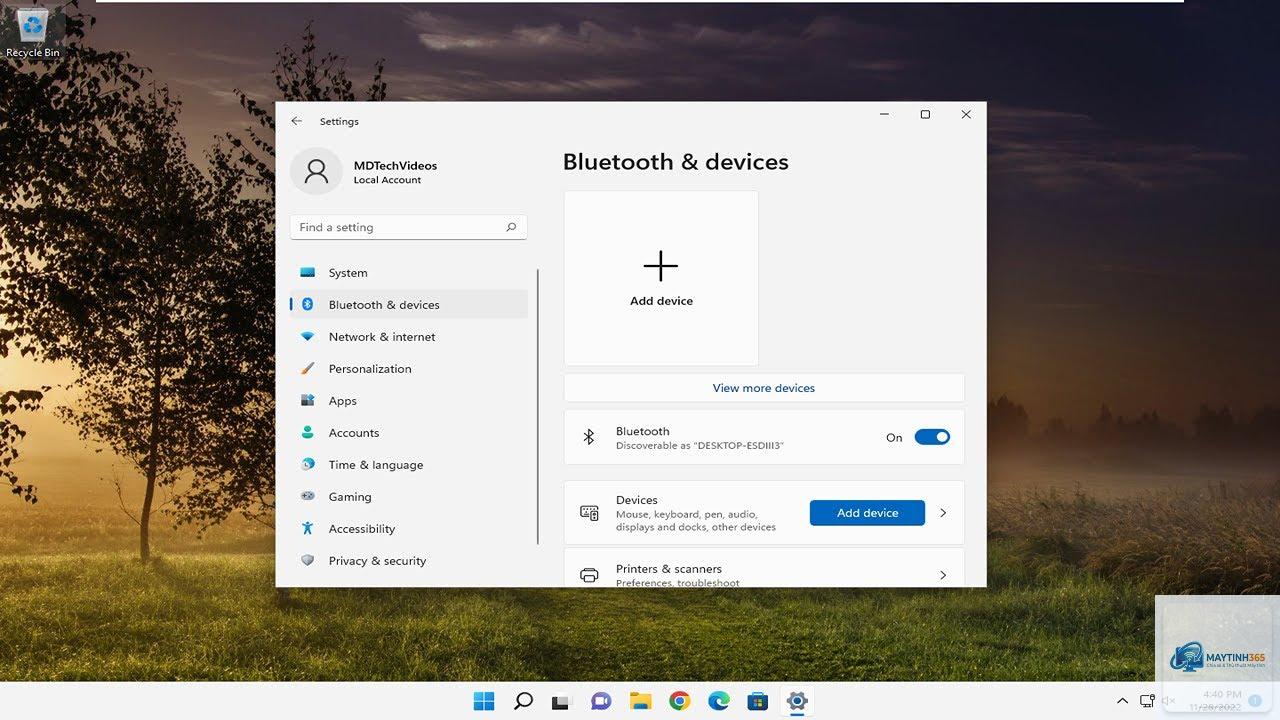This screenshot has height=720, width=1280.
Task: Click the Privacy & security shield icon
Action: pyautogui.click(x=308, y=561)
